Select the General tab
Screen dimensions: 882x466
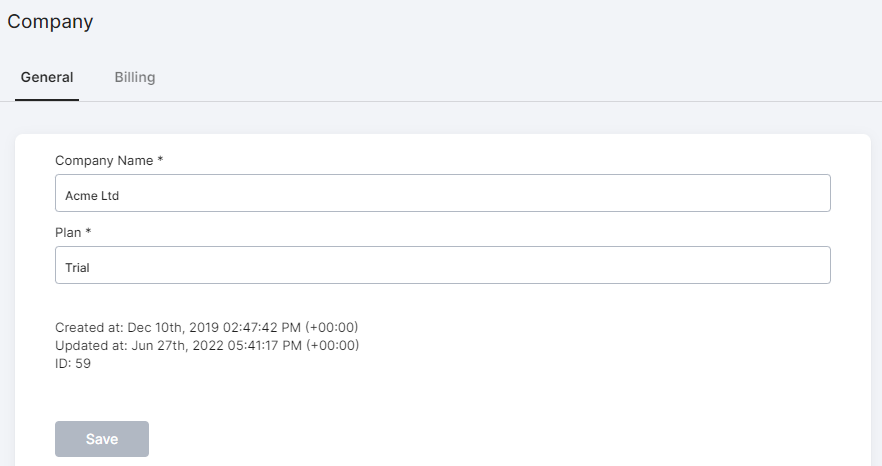pos(47,77)
